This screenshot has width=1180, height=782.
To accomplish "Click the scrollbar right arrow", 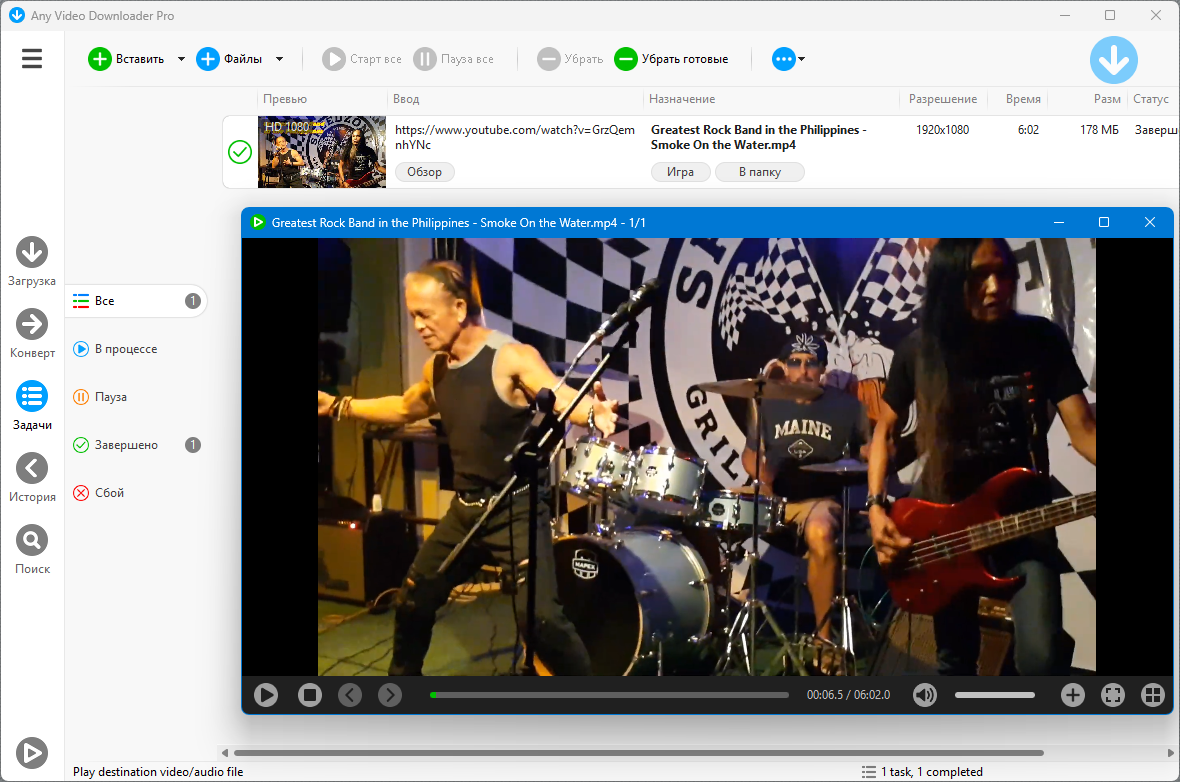I will 1170,753.
